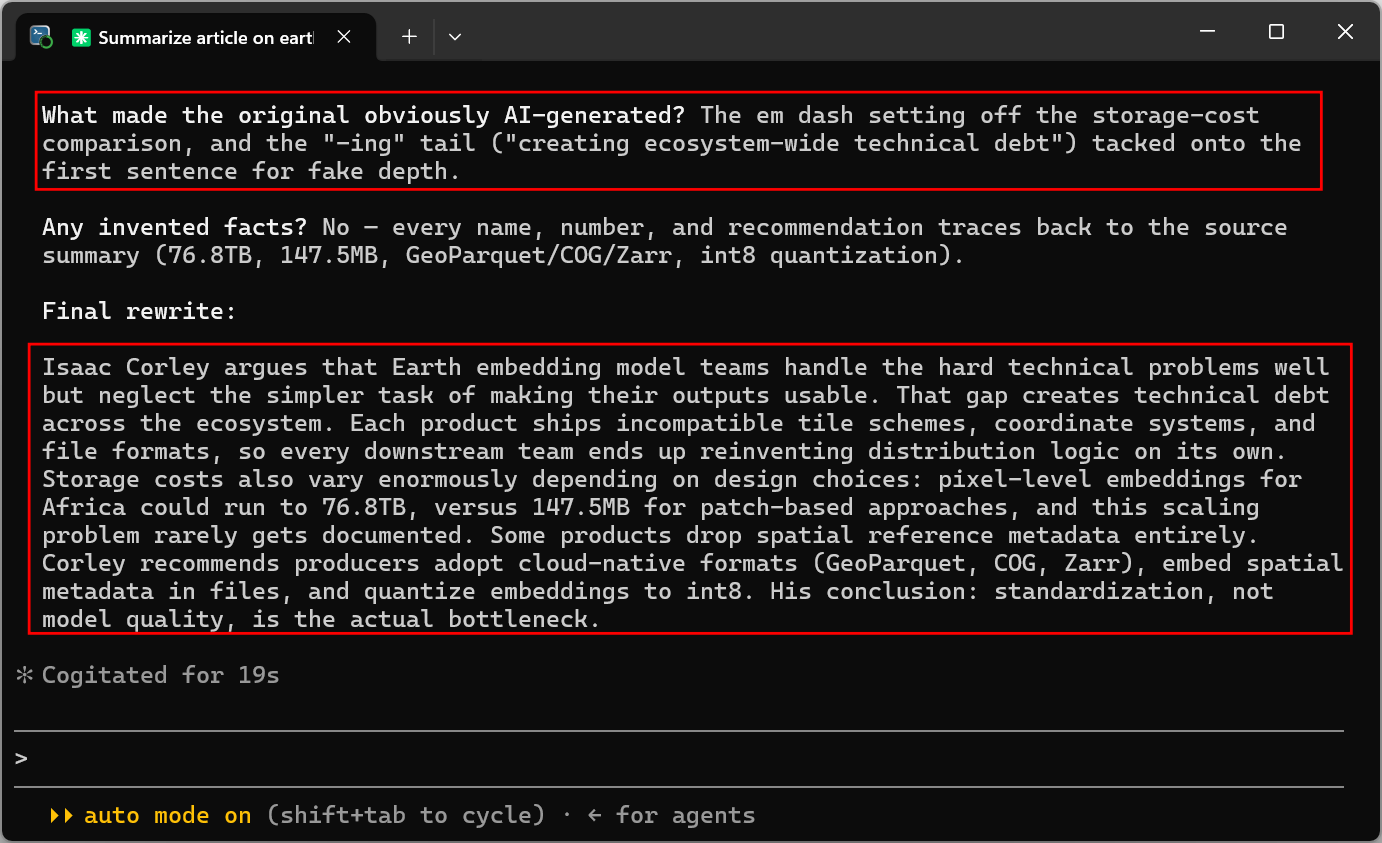1382x843 pixels.
Task: Click the double-arrow auto mode icon
Action: point(61,816)
